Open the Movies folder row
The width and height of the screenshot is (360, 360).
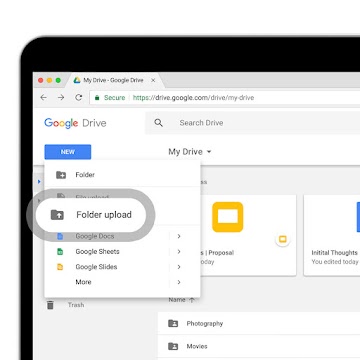[259, 346]
